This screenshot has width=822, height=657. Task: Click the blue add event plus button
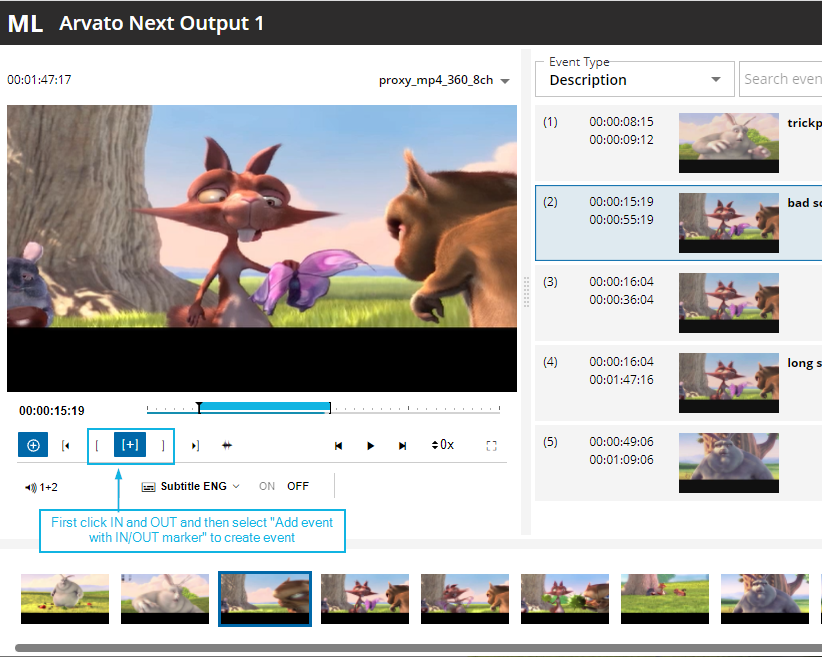click(x=33, y=445)
